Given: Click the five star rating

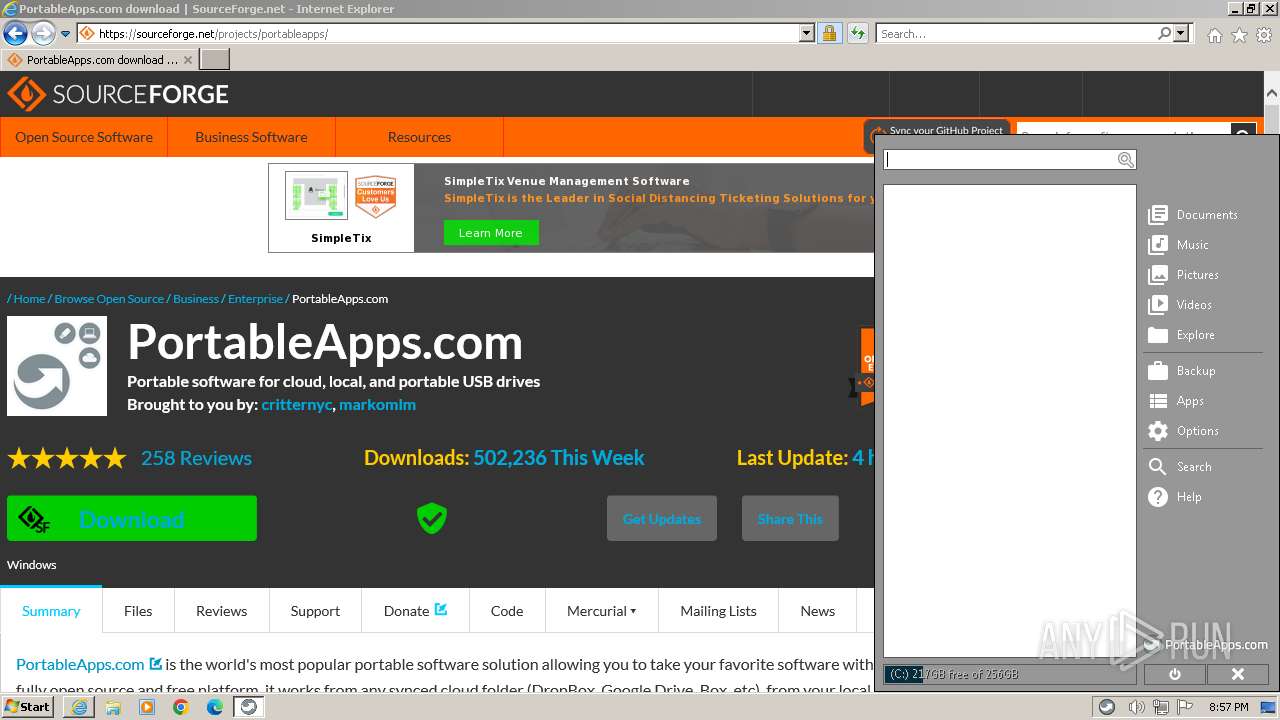Looking at the screenshot, I should click(x=67, y=459).
